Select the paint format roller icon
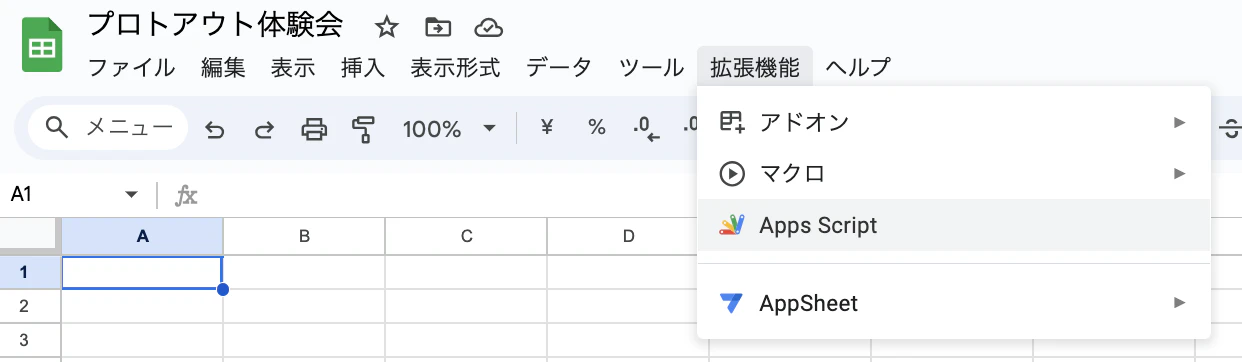Viewport: 1242px width, 362px height. pyautogui.click(x=363, y=129)
